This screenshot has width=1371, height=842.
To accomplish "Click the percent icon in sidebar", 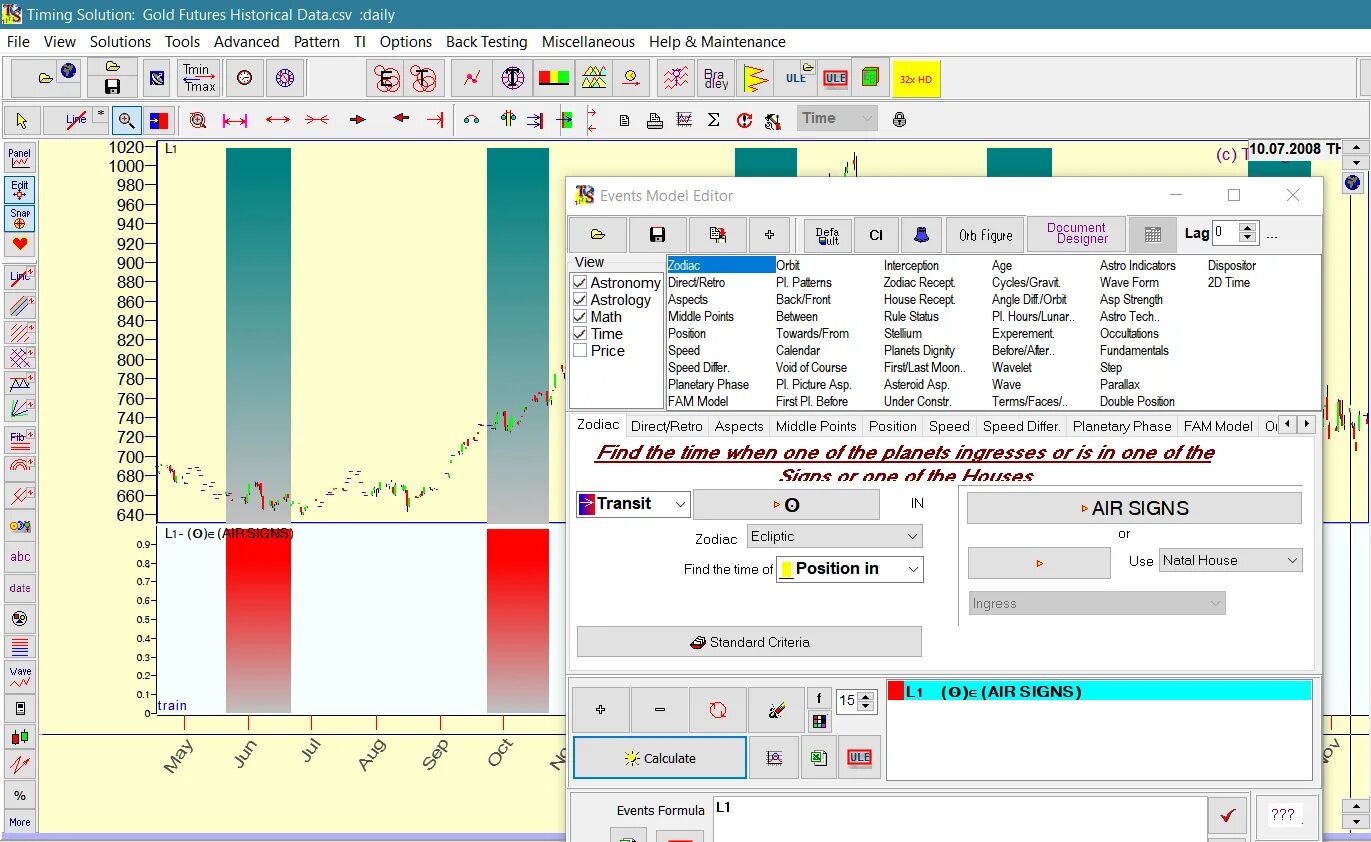I will coord(20,796).
